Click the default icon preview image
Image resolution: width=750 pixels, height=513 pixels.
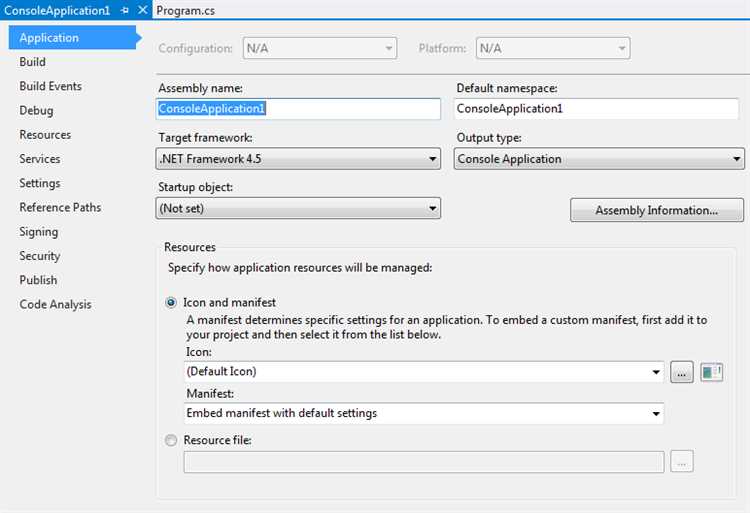[711, 372]
